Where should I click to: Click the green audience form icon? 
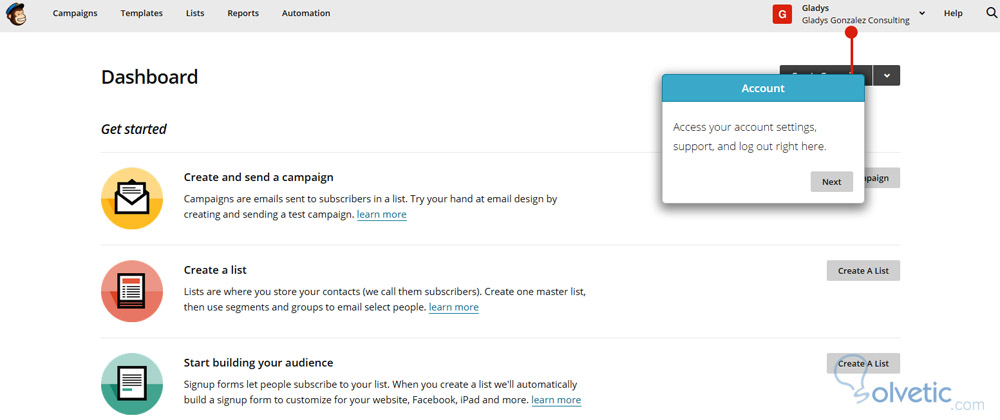click(x=132, y=383)
